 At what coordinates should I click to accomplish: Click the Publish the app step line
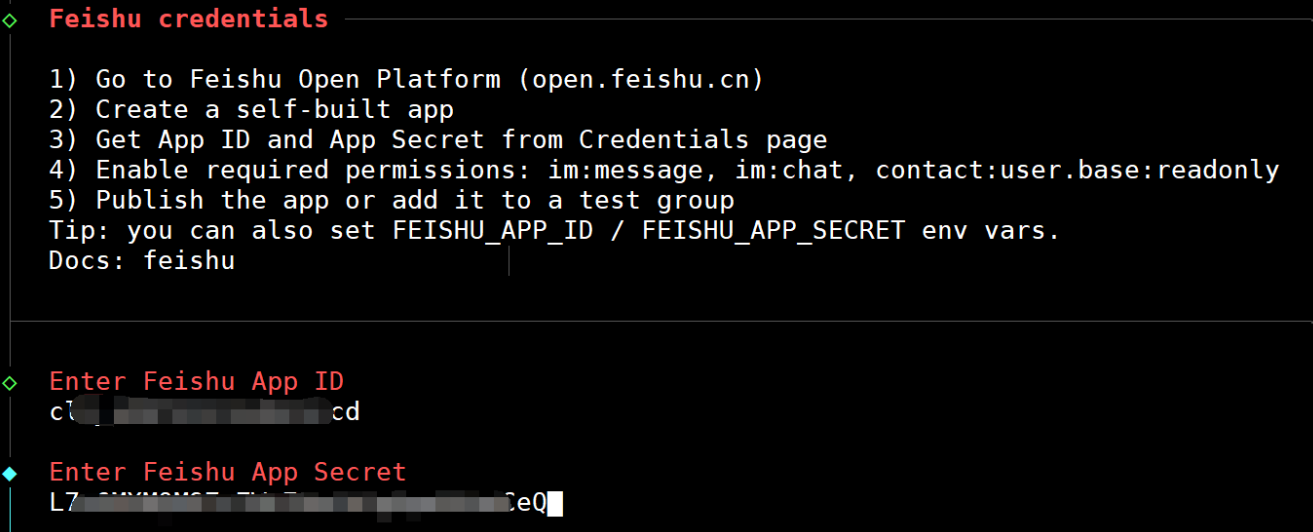click(391, 200)
